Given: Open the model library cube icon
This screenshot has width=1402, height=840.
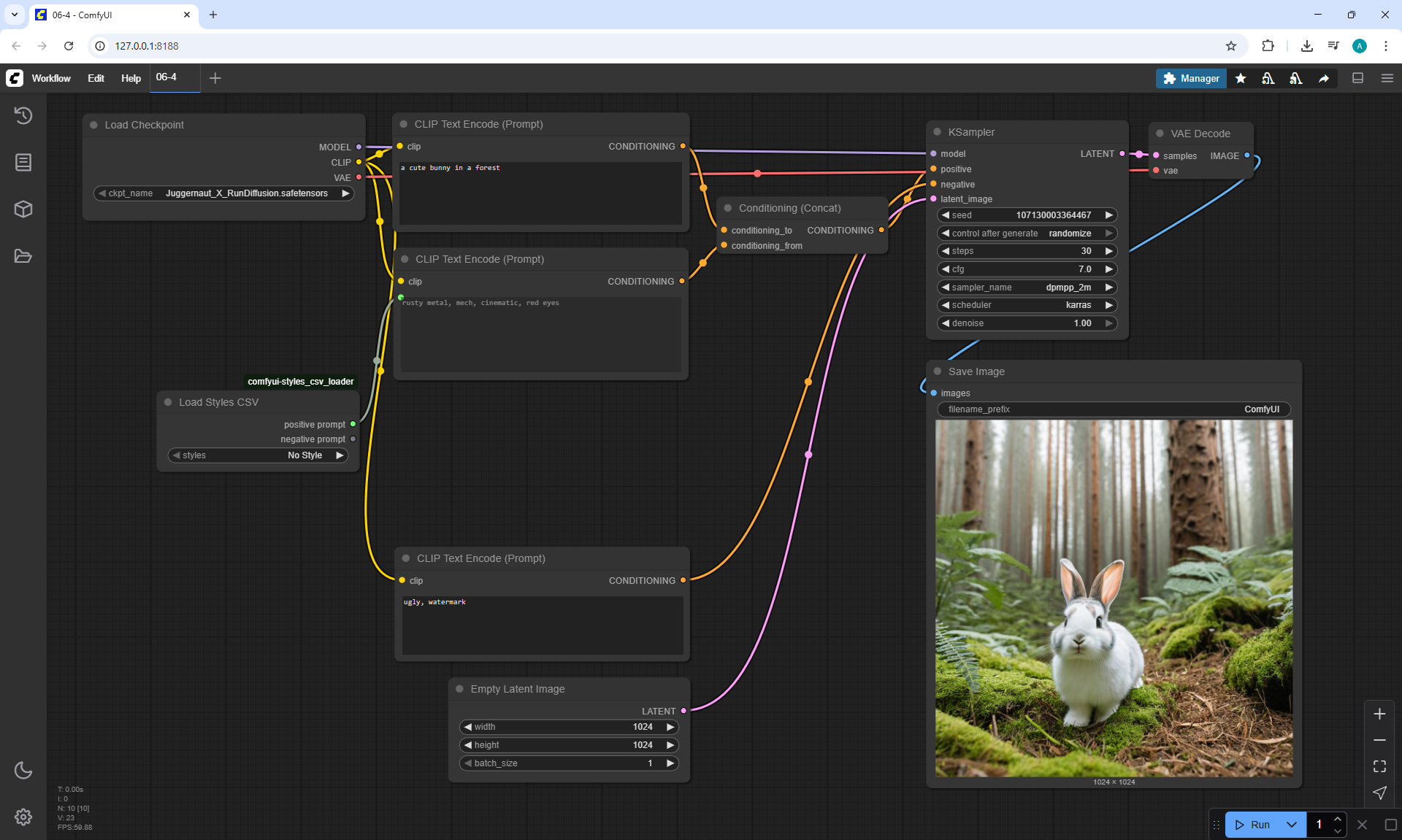Looking at the screenshot, I should [23, 209].
